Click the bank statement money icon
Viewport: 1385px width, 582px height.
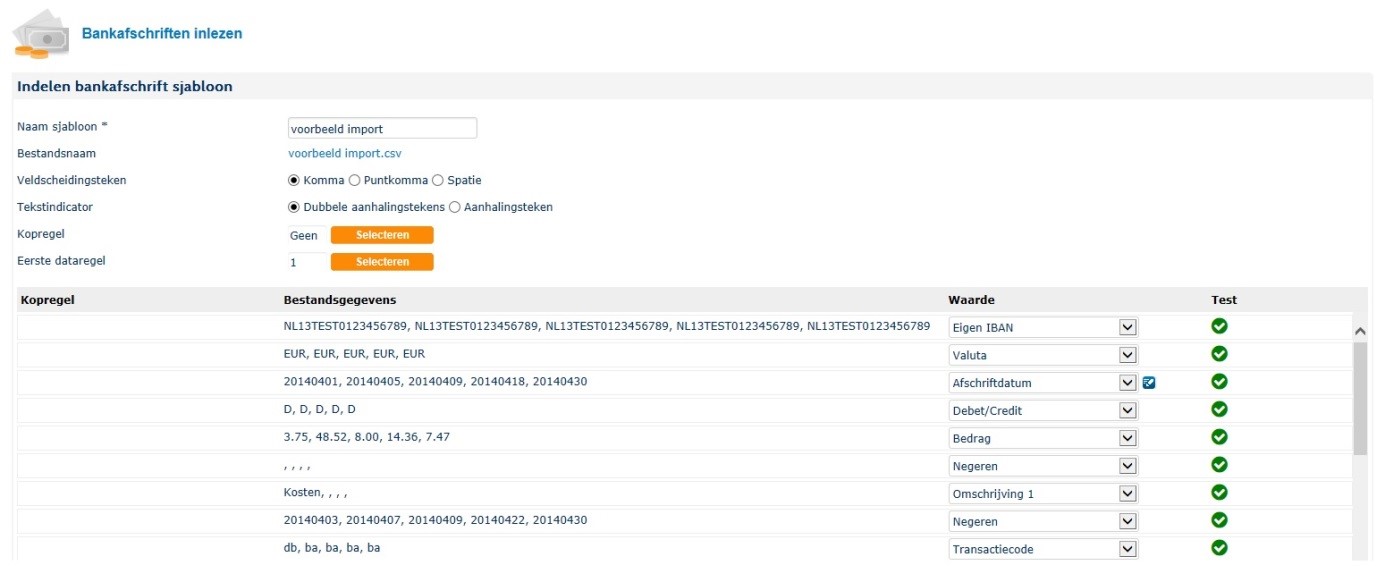[x=41, y=34]
